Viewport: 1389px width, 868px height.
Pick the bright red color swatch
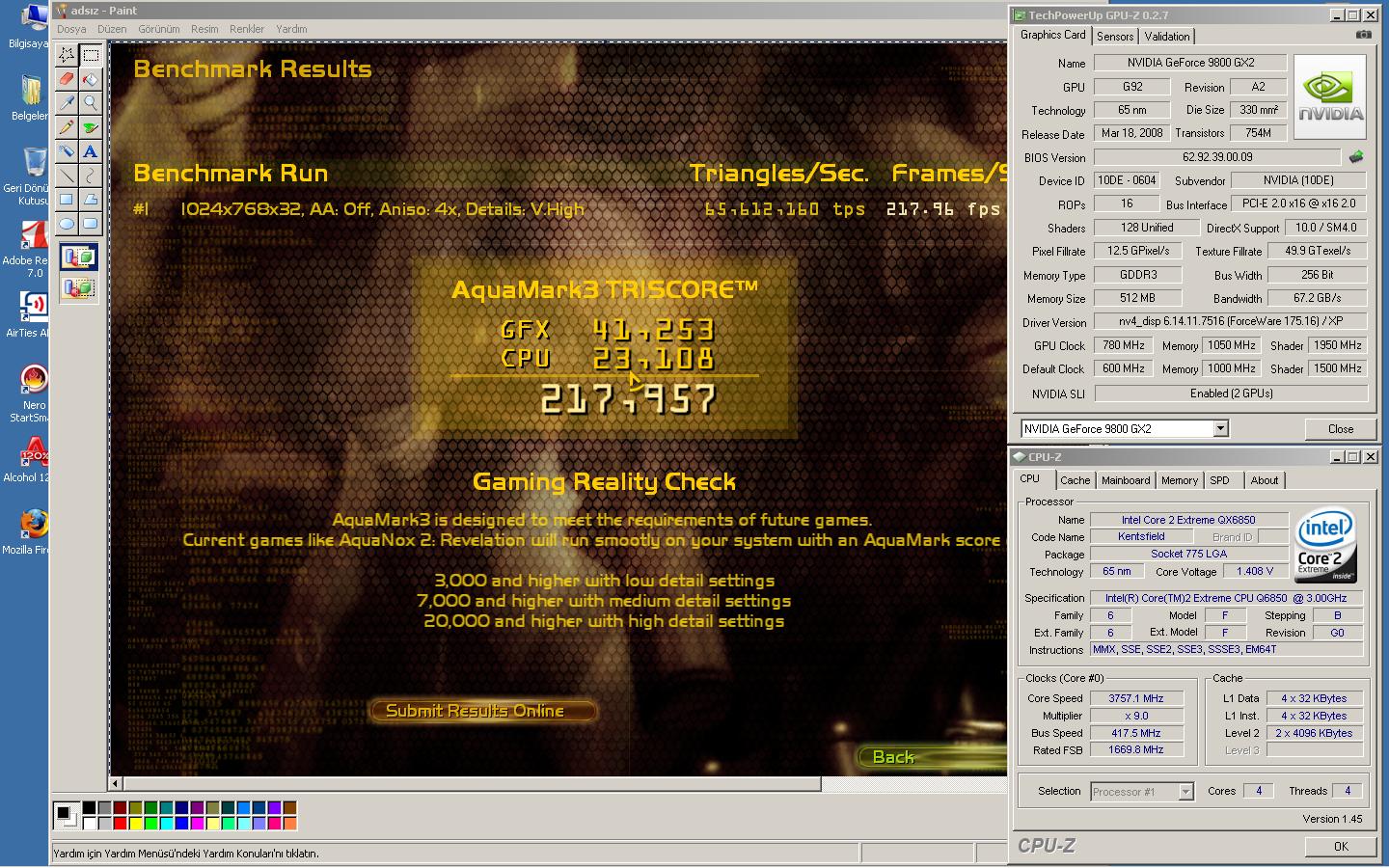point(120,824)
